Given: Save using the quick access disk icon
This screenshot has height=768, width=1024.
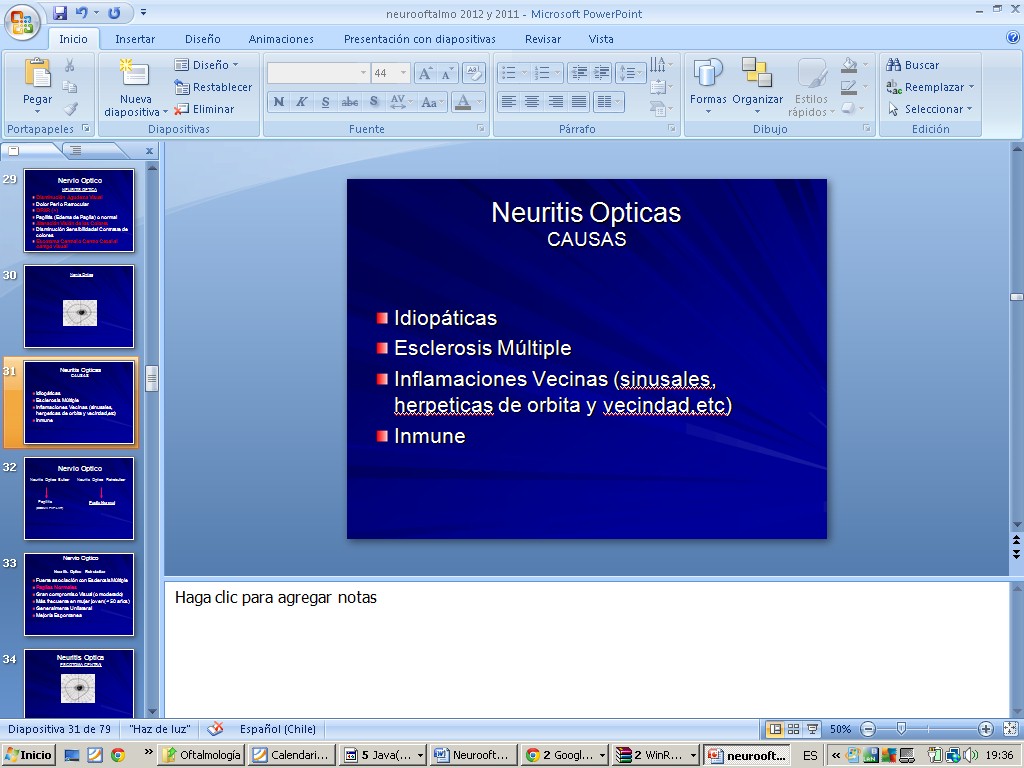Looking at the screenshot, I should 60,13.
